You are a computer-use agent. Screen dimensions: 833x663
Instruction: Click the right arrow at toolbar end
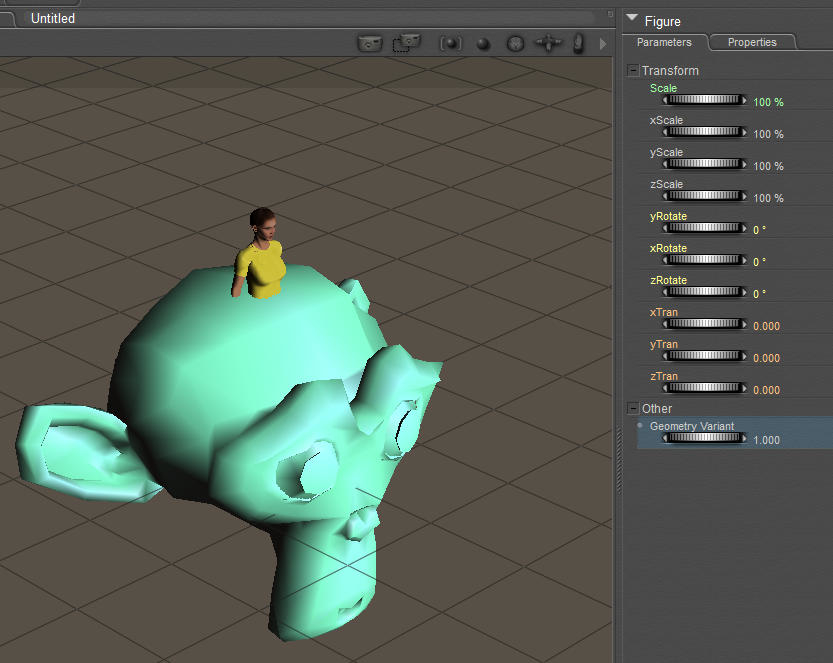(602, 44)
